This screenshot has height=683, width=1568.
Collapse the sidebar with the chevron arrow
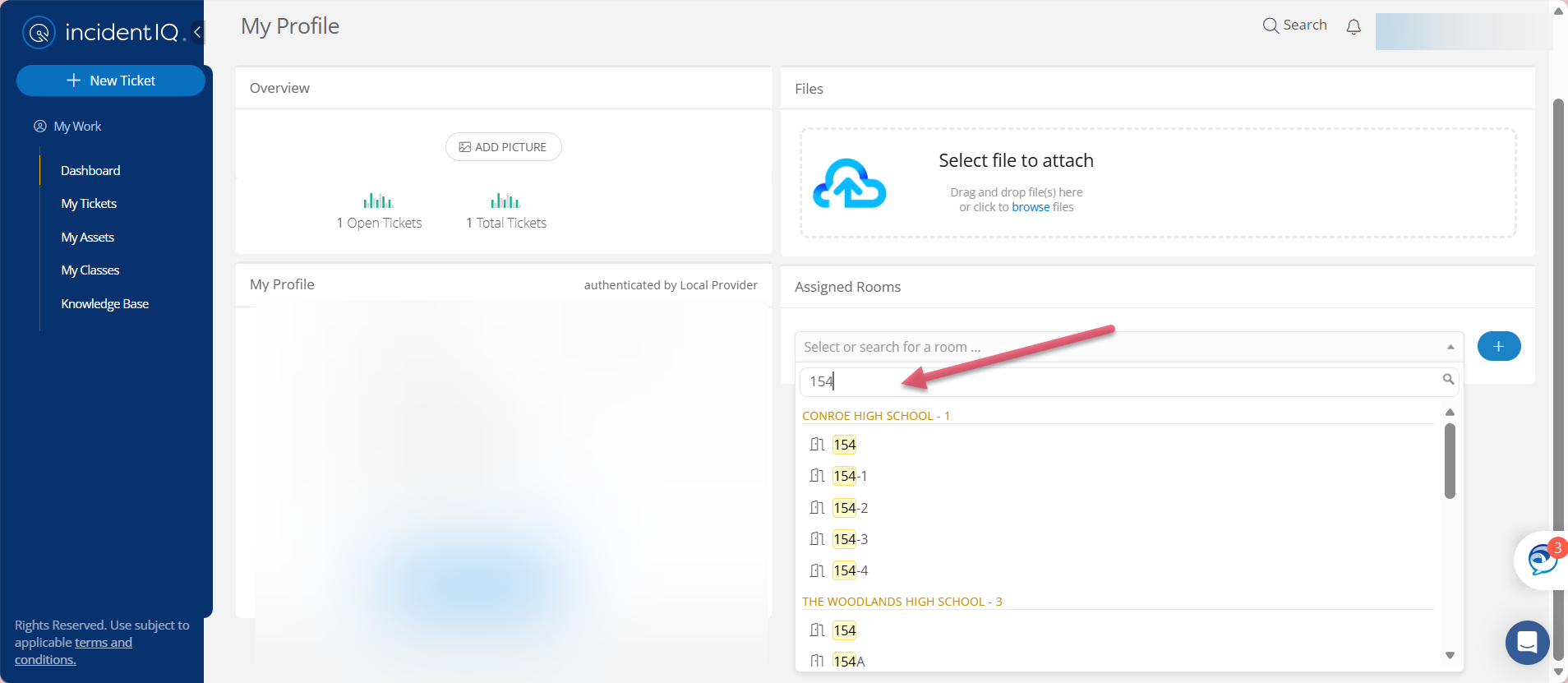click(197, 33)
